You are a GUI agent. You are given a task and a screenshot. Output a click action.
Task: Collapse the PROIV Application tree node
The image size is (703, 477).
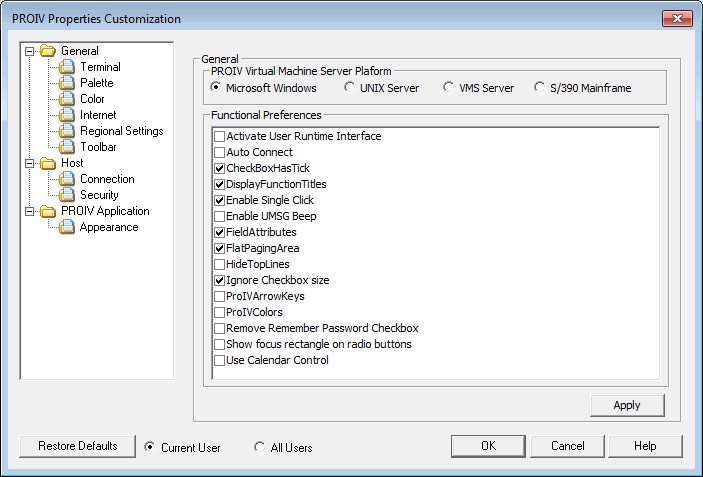30,211
